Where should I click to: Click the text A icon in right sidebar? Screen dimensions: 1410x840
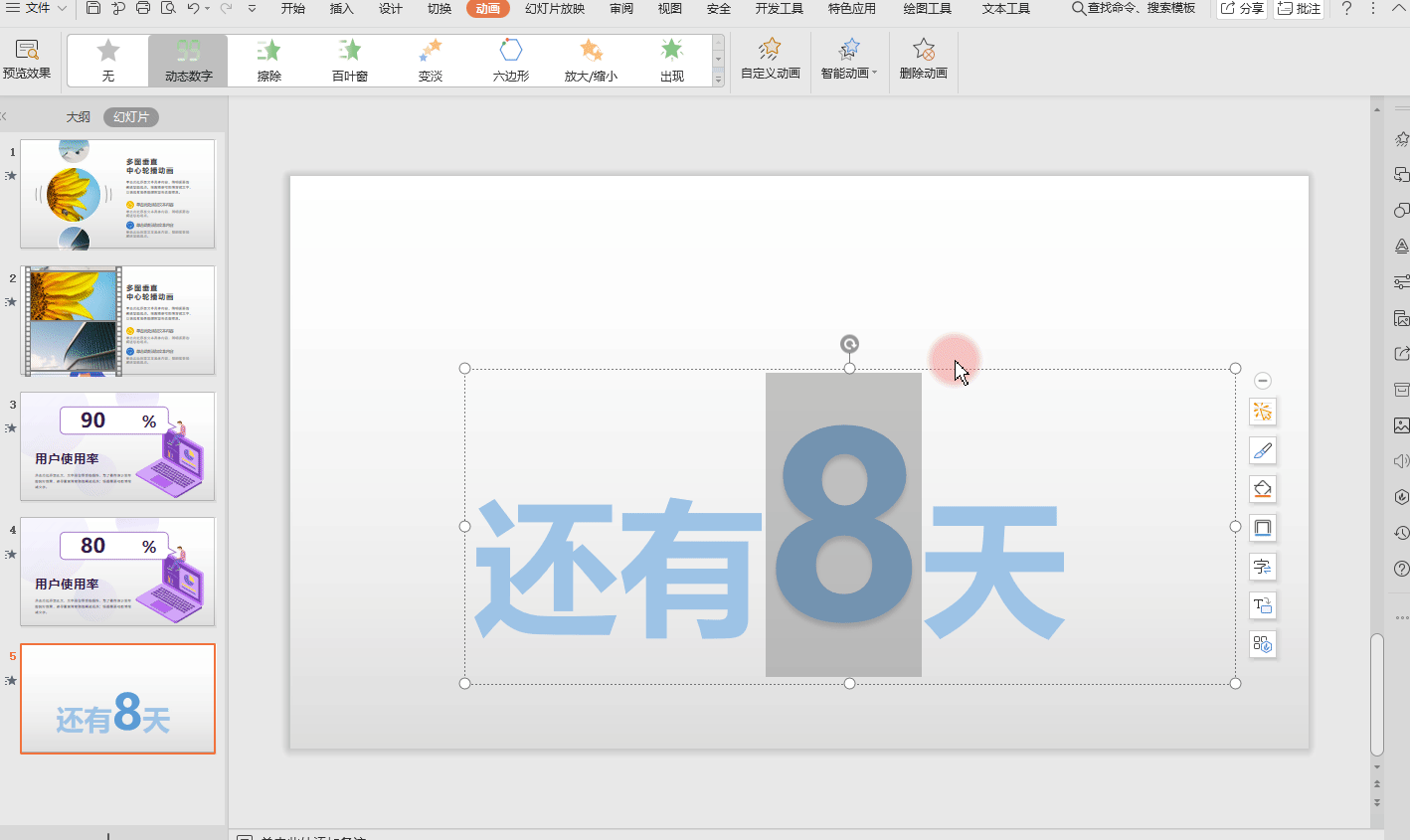[x=1401, y=247]
